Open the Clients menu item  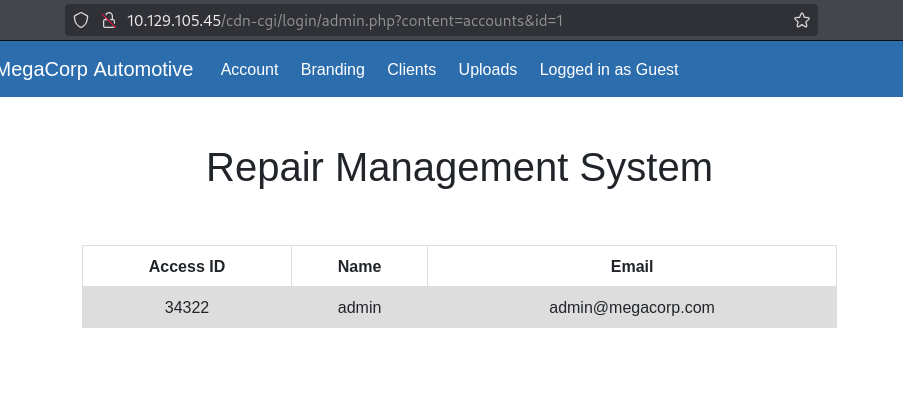pyautogui.click(x=411, y=69)
